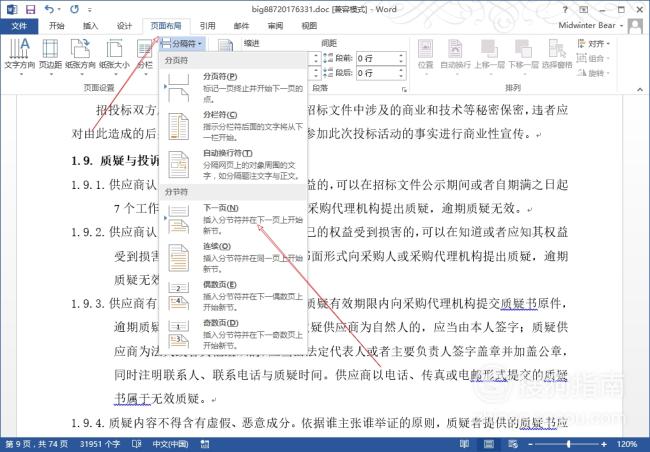Screen dimensions: 650x452
Task: Select the 页面布局 Page Layout tab
Action: tap(165, 26)
